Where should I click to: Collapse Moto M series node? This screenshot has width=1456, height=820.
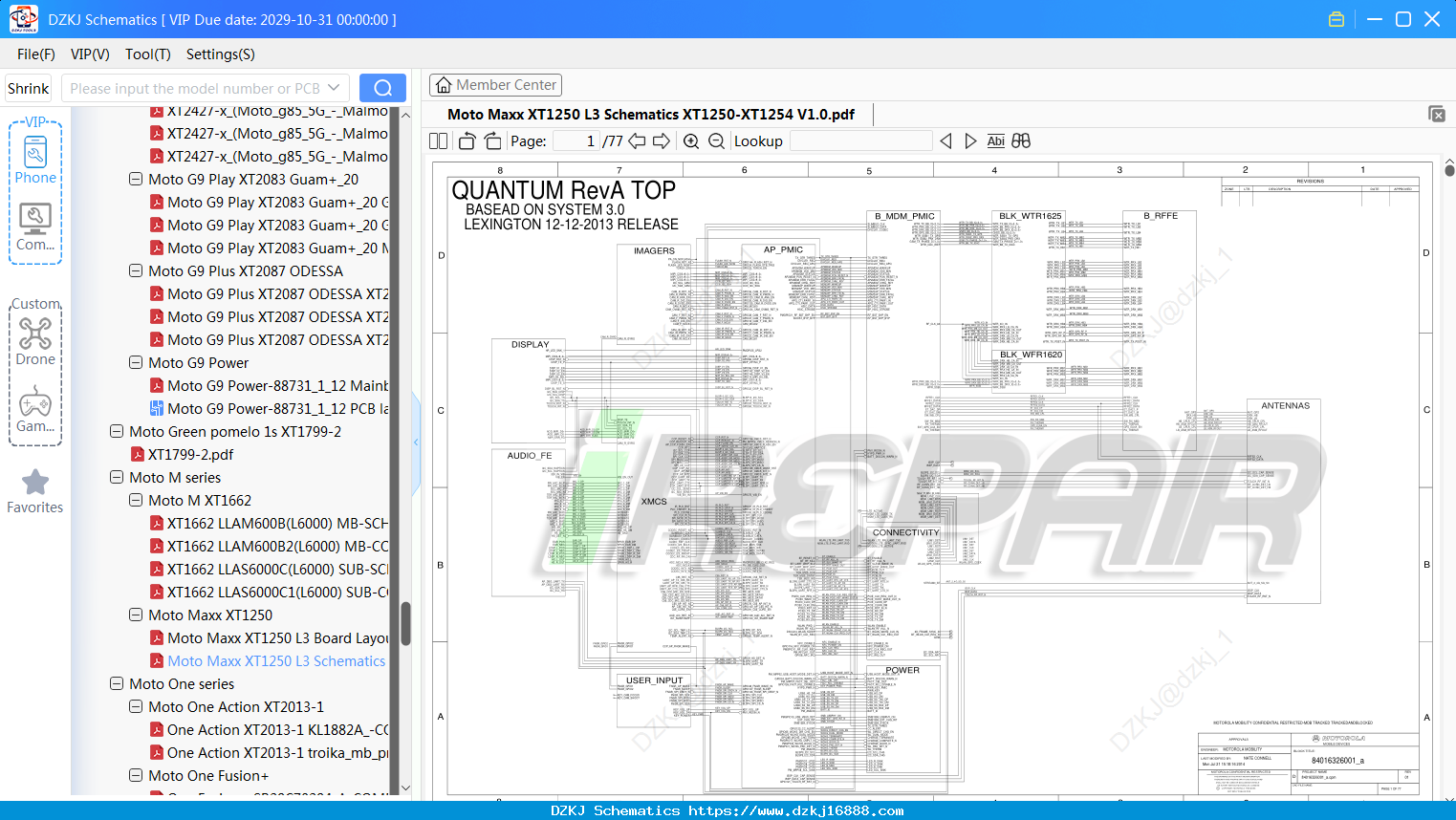coord(117,477)
